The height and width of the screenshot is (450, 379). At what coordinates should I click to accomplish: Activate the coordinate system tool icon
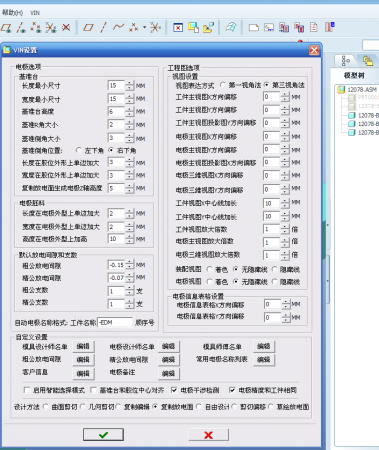(x=51, y=28)
